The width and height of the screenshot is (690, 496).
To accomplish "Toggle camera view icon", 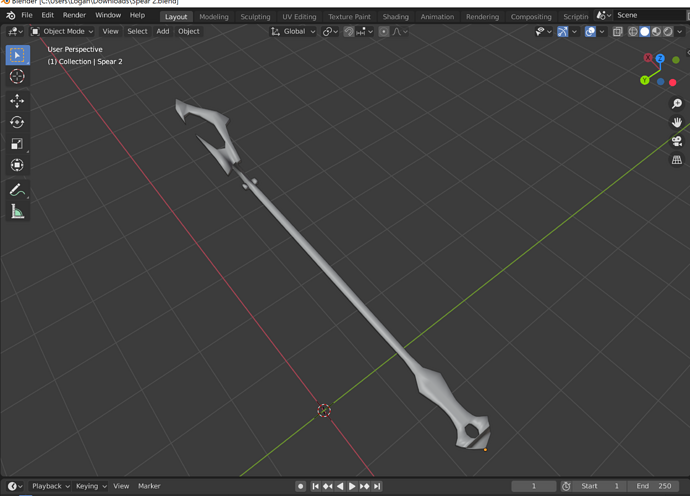I will point(677,141).
